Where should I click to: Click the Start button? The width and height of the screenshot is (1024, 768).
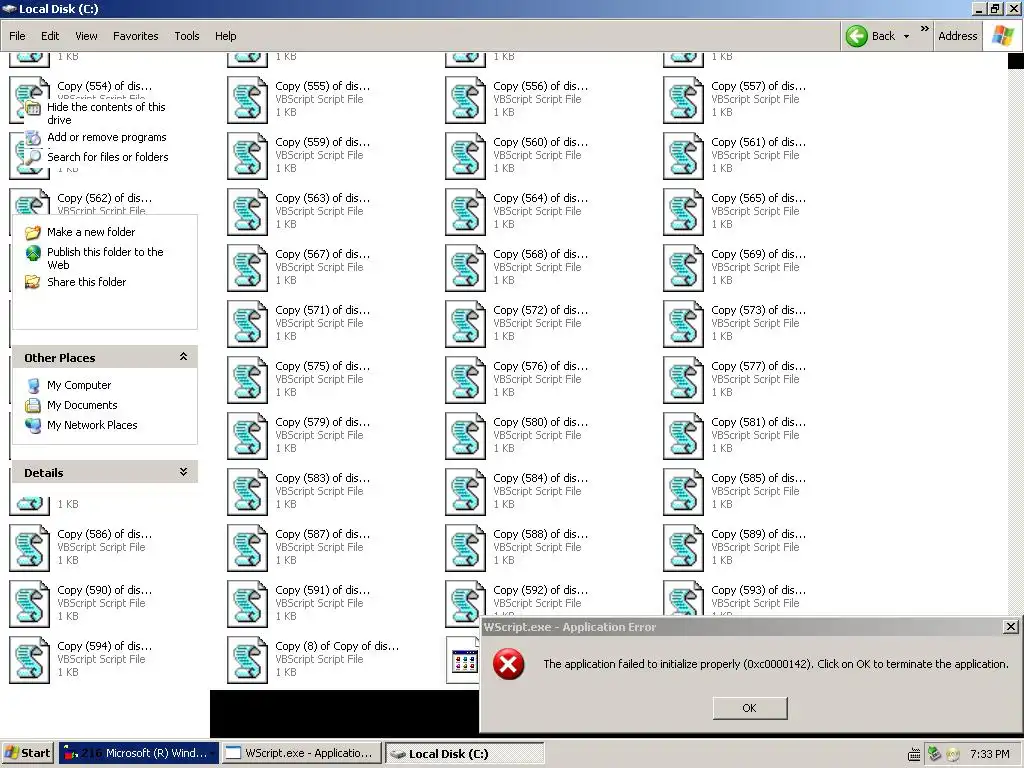(x=28, y=753)
